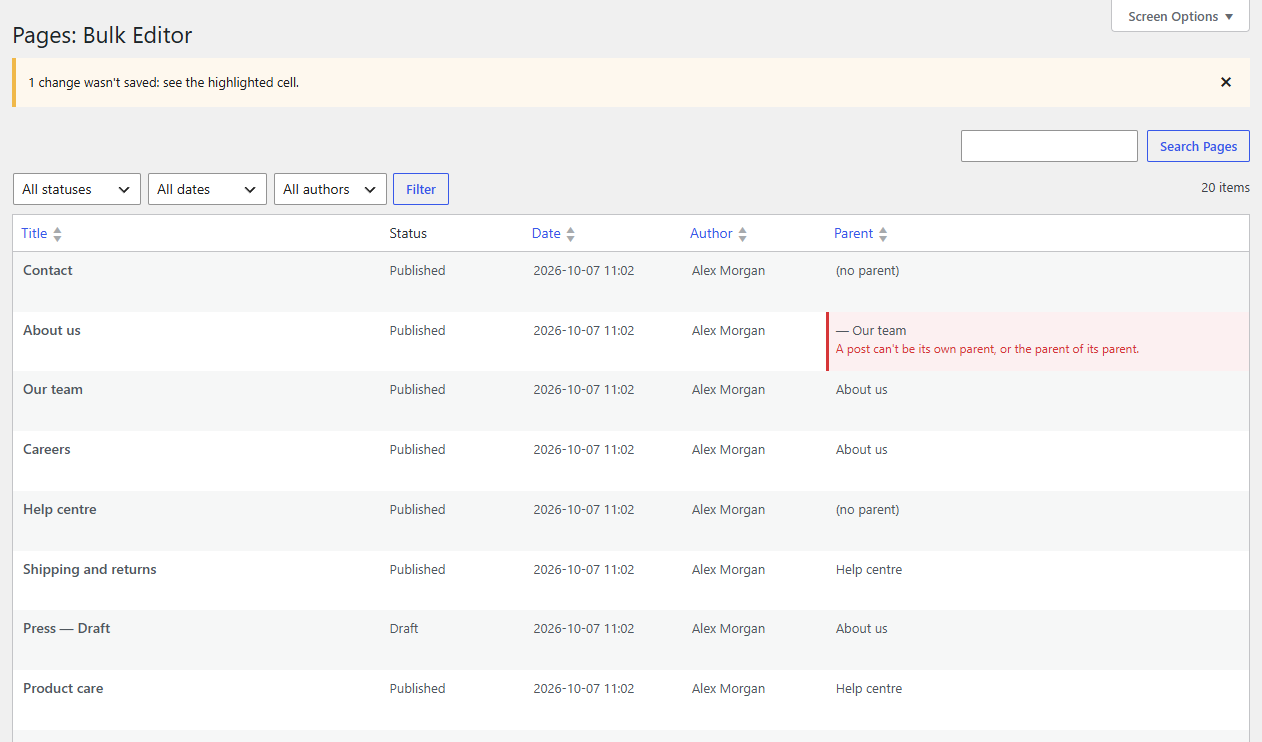The image size is (1262, 742).
Task: Click the date cell in Careers row
Action: click(x=584, y=449)
